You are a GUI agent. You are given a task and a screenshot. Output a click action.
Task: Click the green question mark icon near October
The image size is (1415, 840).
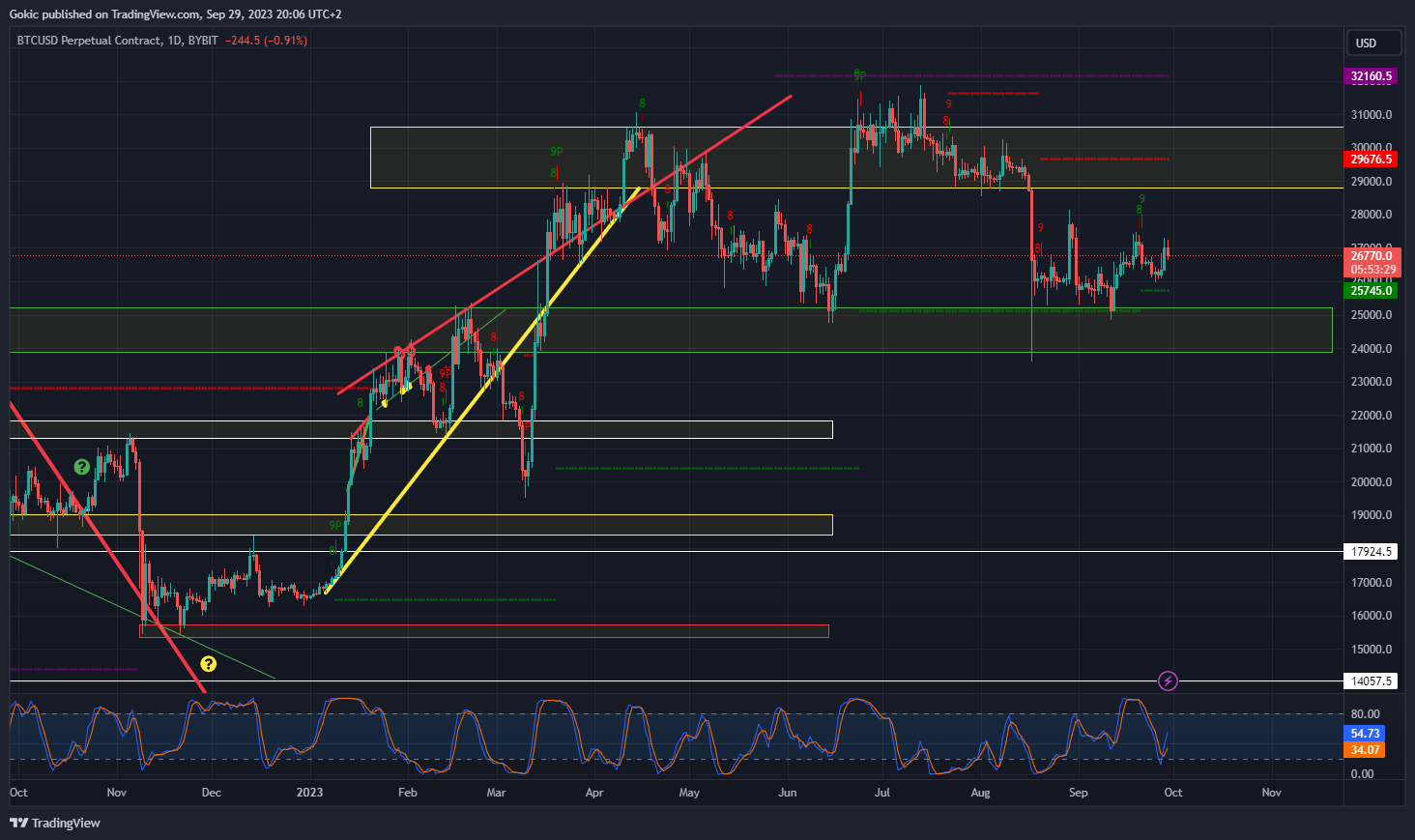(x=82, y=467)
